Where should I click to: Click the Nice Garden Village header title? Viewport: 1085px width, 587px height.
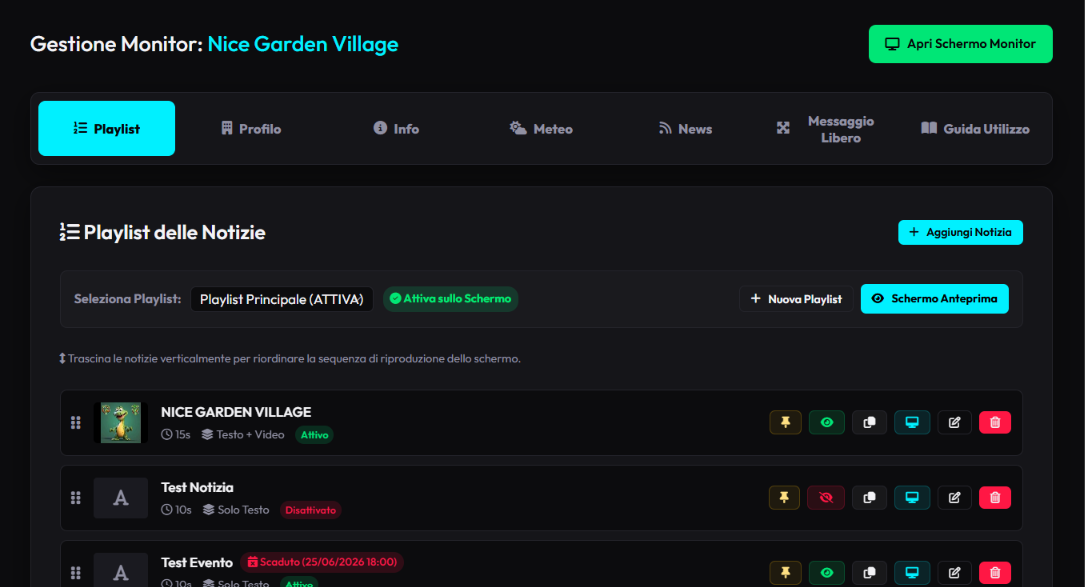pos(303,44)
